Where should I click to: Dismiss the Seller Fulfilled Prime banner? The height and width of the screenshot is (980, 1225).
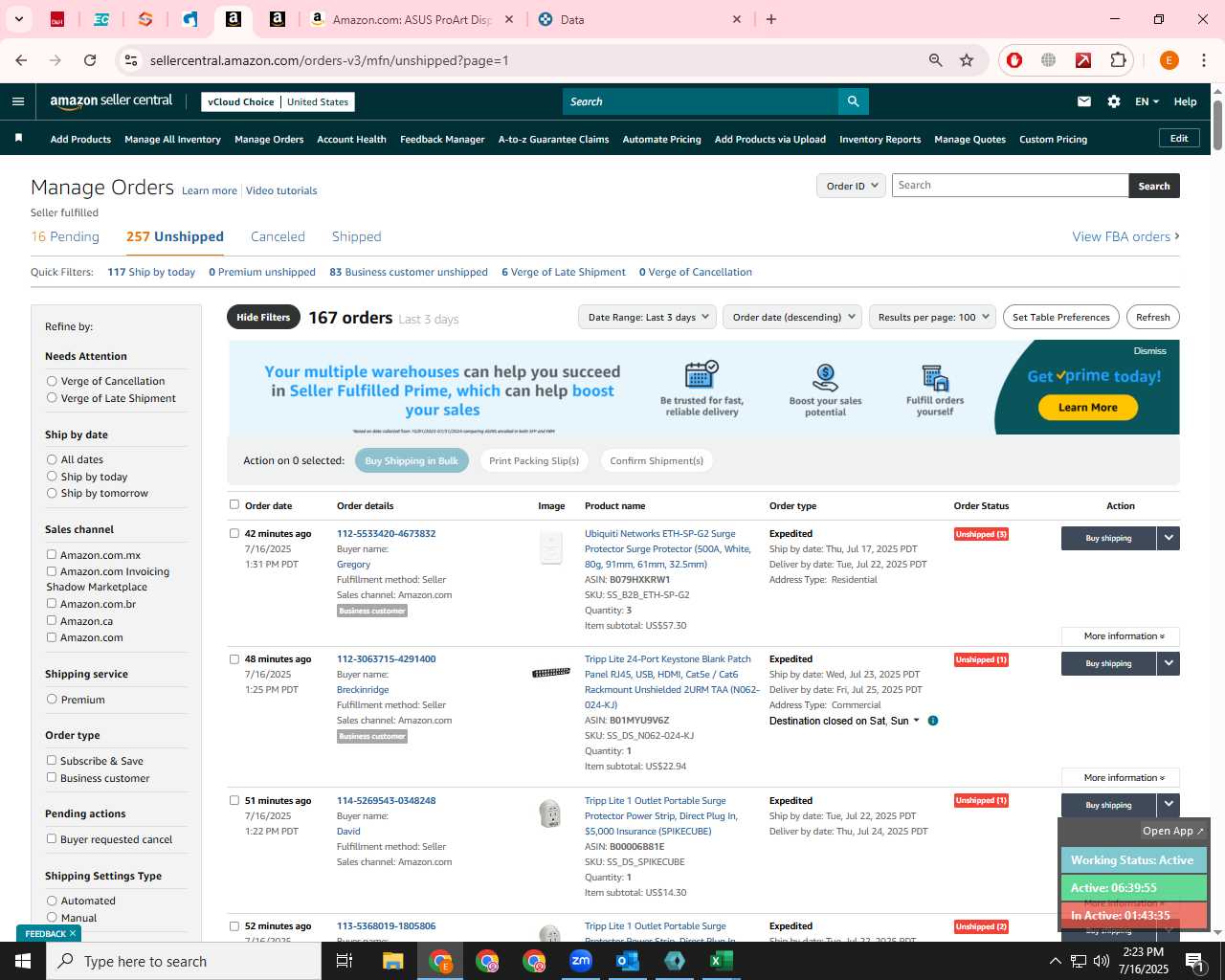coord(1149,351)
